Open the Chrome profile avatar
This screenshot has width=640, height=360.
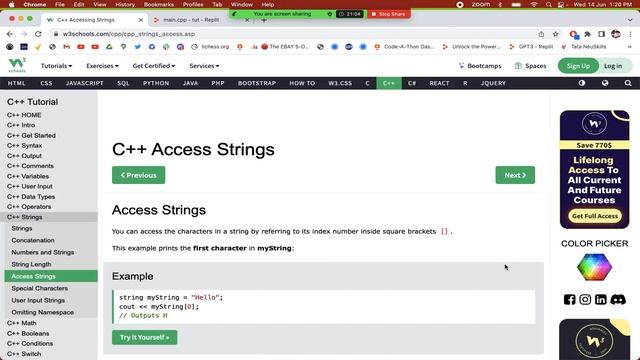point(616,34)
